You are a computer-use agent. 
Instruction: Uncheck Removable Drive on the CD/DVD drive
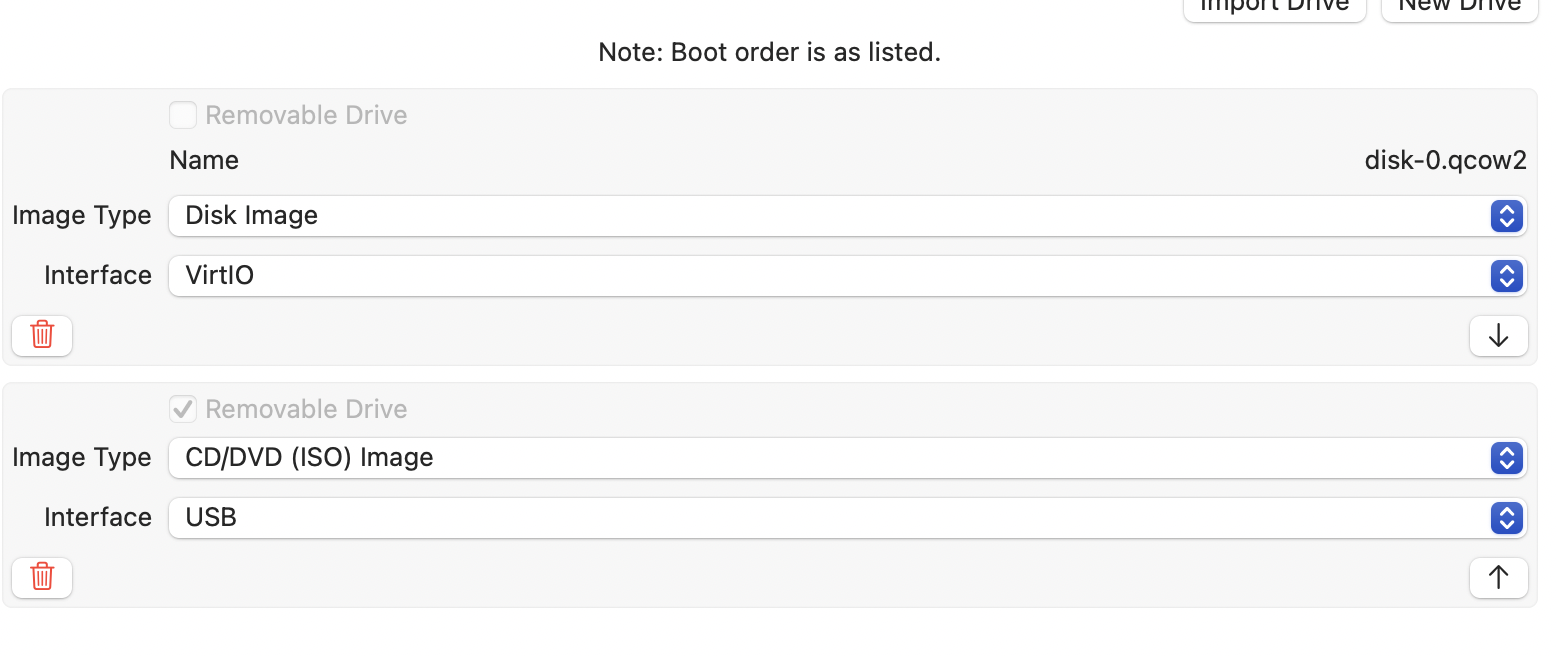(x=183, y=409)
